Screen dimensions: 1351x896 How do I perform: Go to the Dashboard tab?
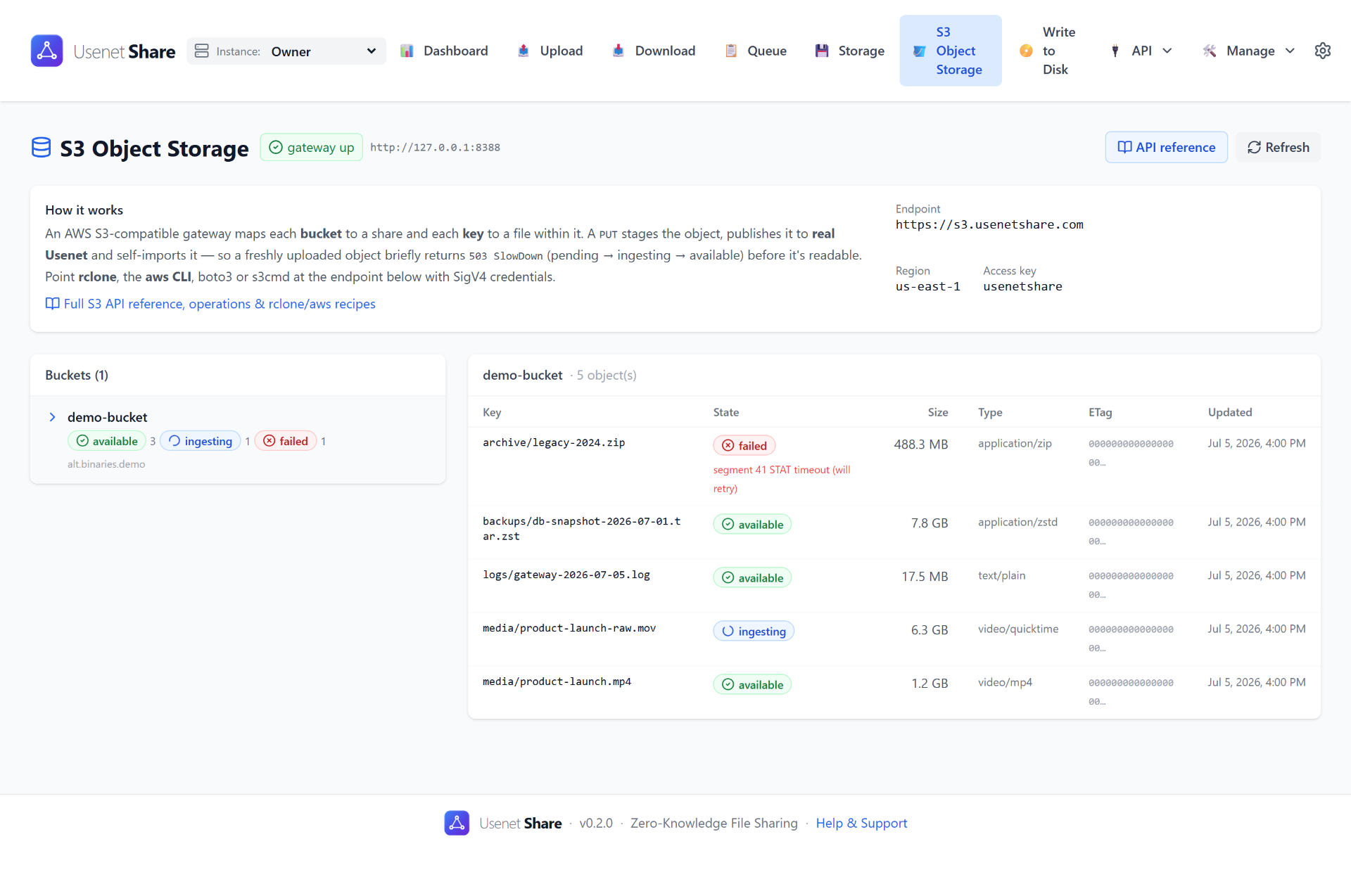(444, 51)
